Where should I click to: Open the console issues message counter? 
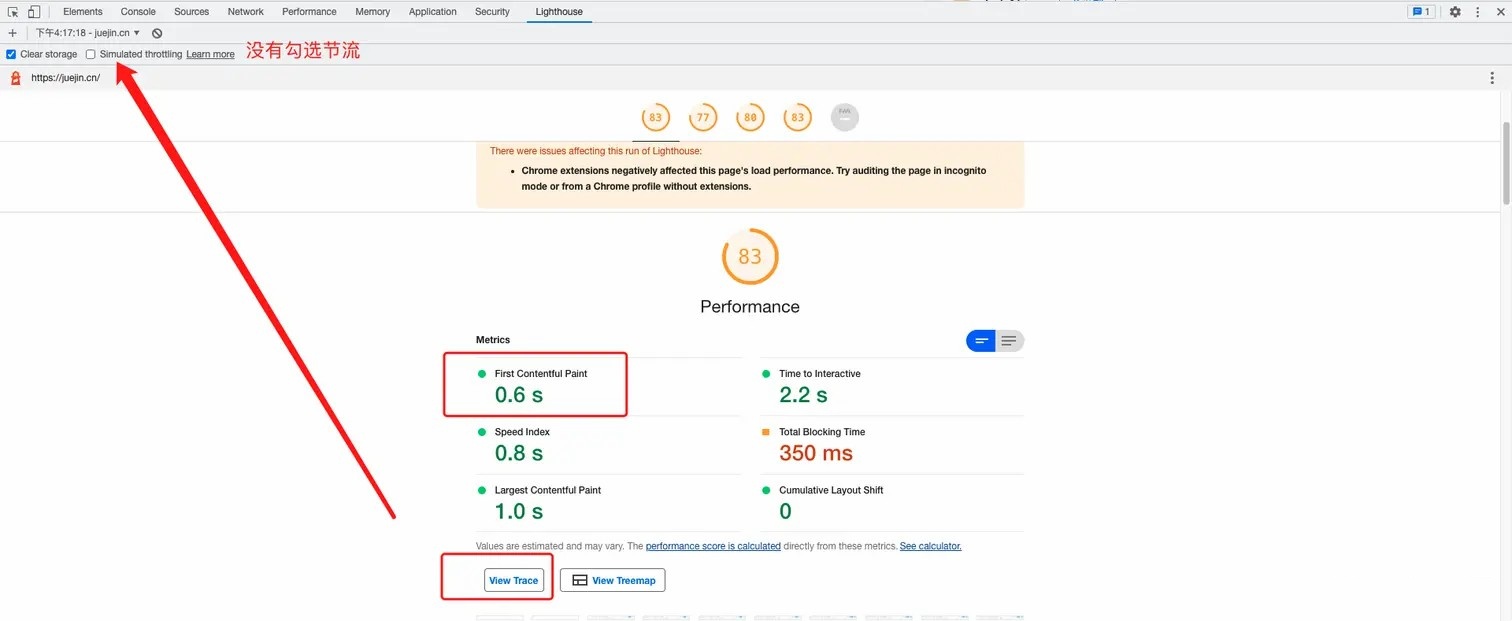1420,12
